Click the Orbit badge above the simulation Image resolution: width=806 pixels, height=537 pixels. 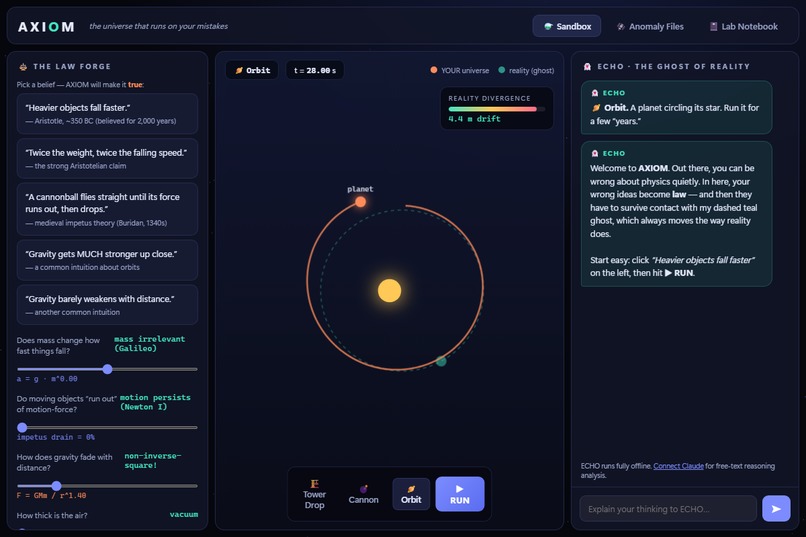252,70
